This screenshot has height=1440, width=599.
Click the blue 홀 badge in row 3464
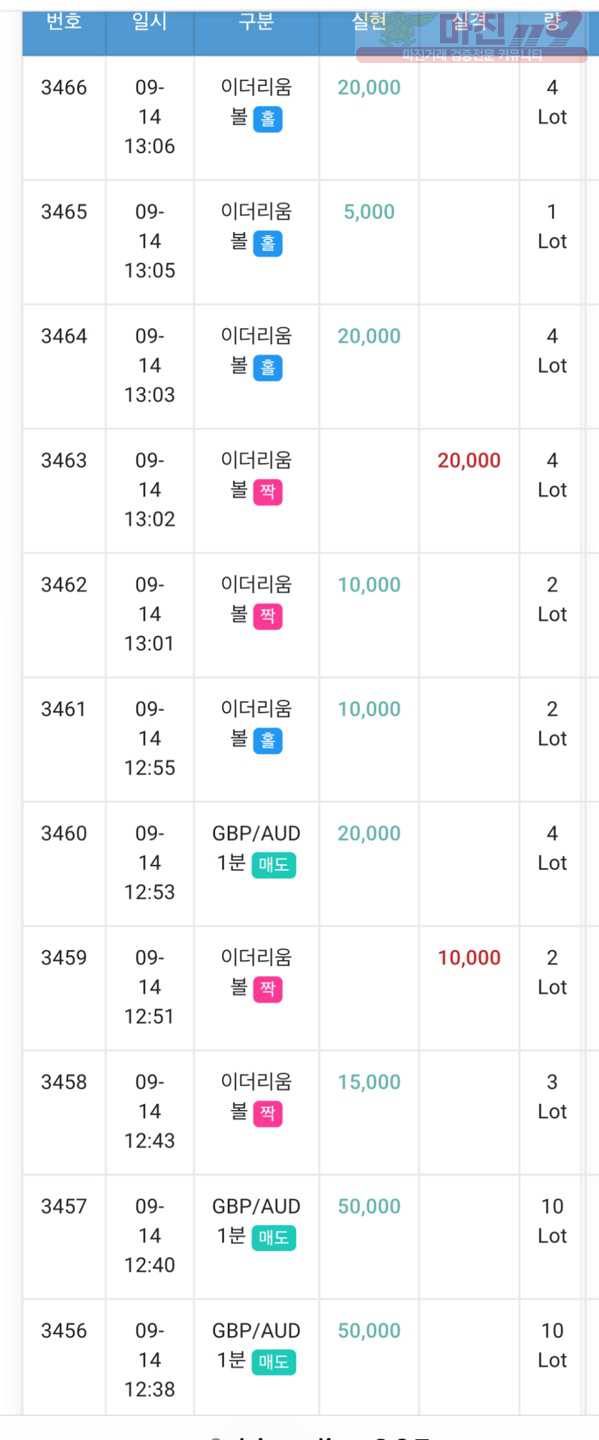coord(267,368)
